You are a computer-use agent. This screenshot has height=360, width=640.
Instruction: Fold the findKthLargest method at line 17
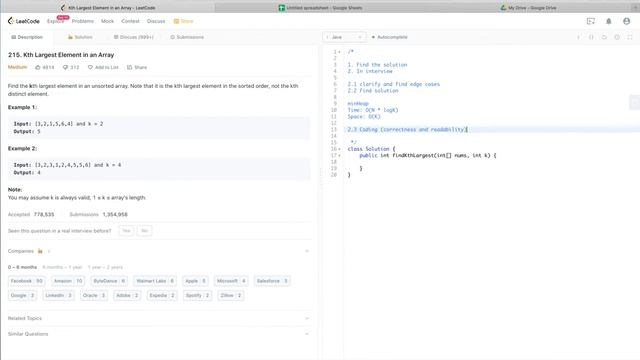[x=340, y=156]
